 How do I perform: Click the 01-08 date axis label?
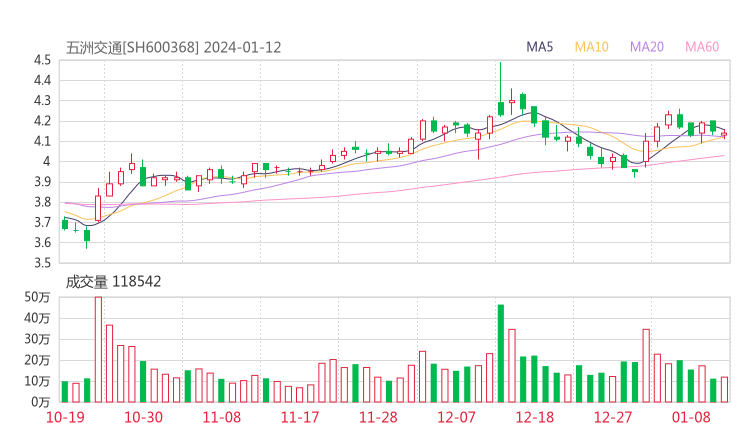pyautogui.click(x=691, y=417)
